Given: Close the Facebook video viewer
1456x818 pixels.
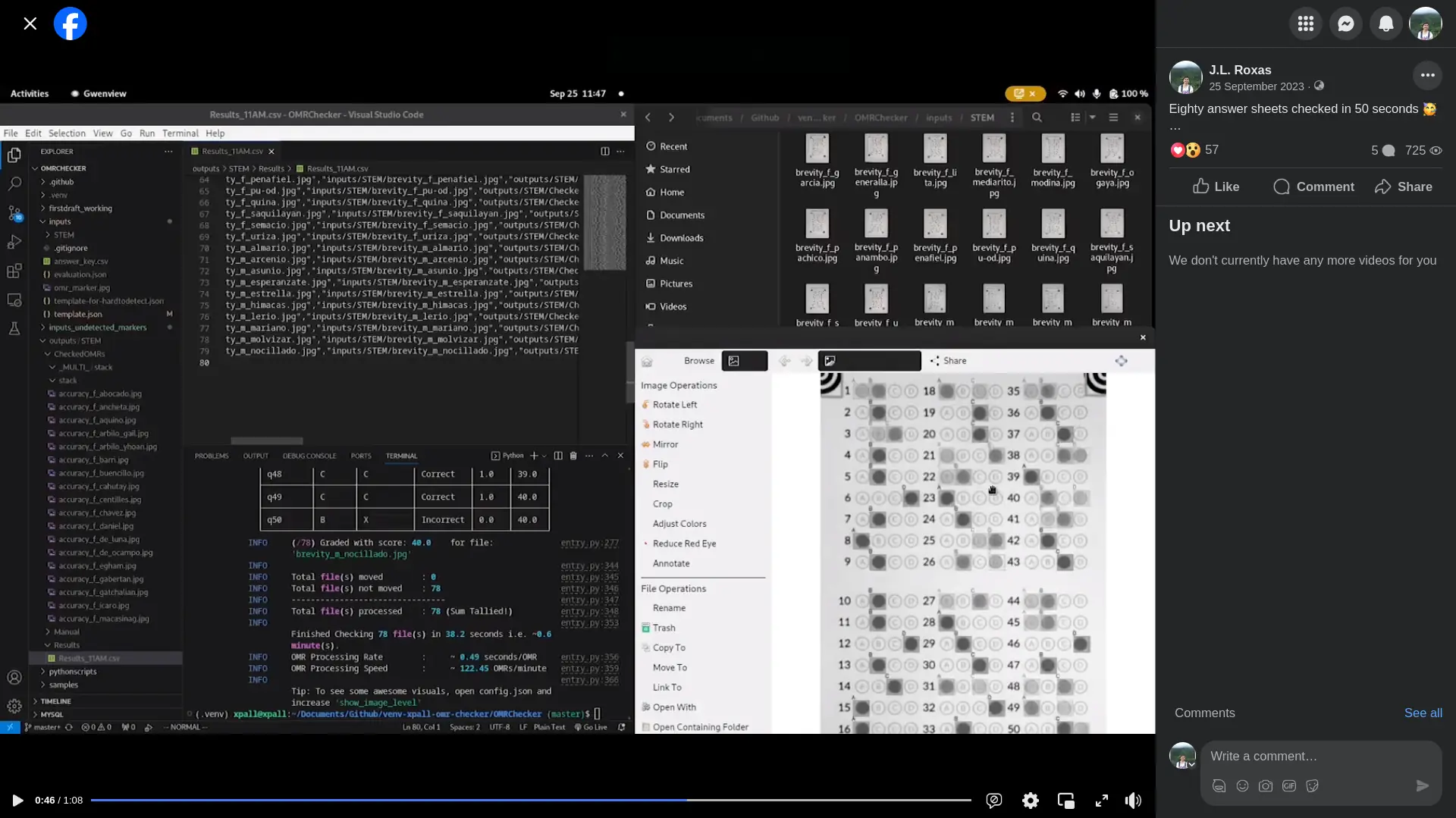Looking at the screenshot, I should click(x=30, y=24).
